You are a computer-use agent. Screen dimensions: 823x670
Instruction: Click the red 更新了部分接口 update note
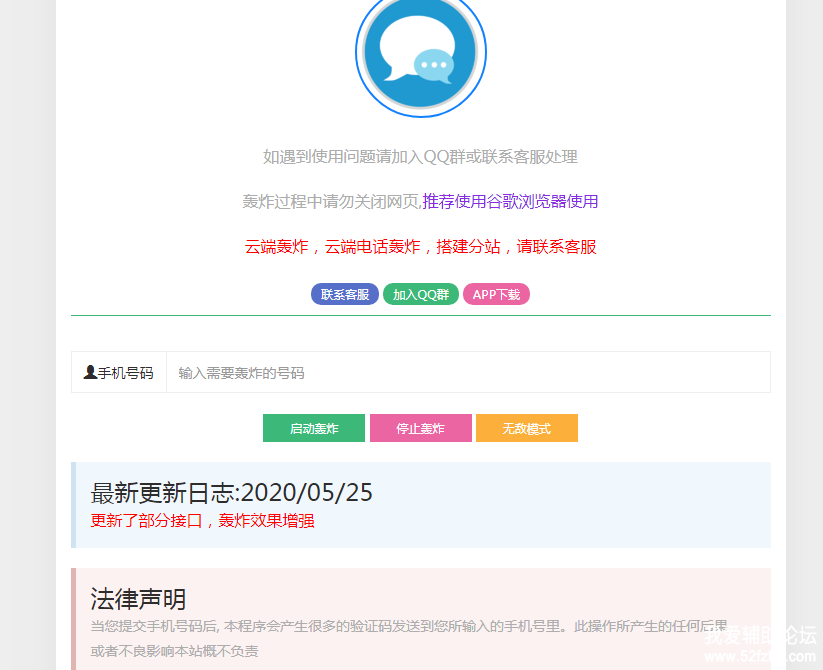tap(202, 520)
